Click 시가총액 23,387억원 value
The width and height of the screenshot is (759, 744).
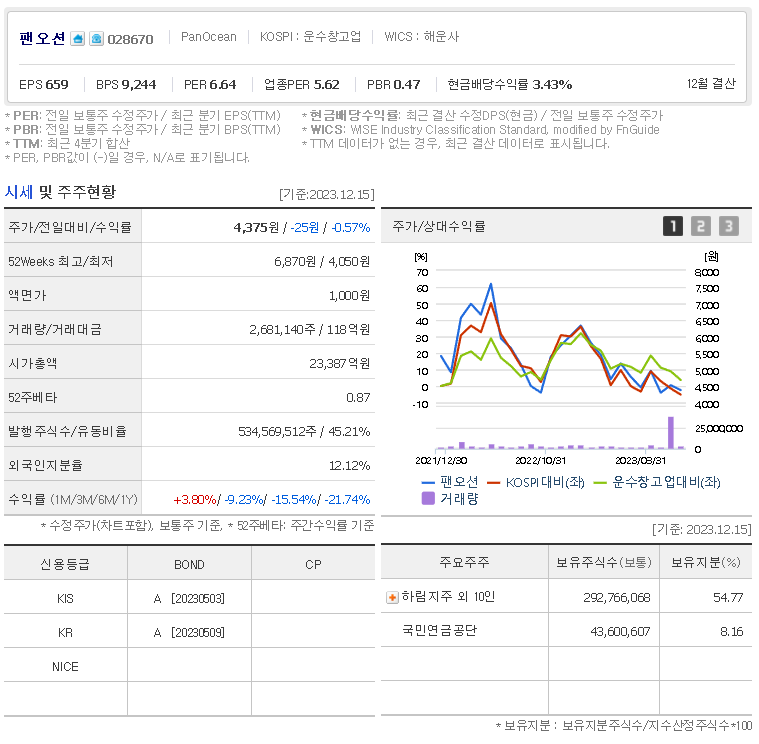(340, 363)
